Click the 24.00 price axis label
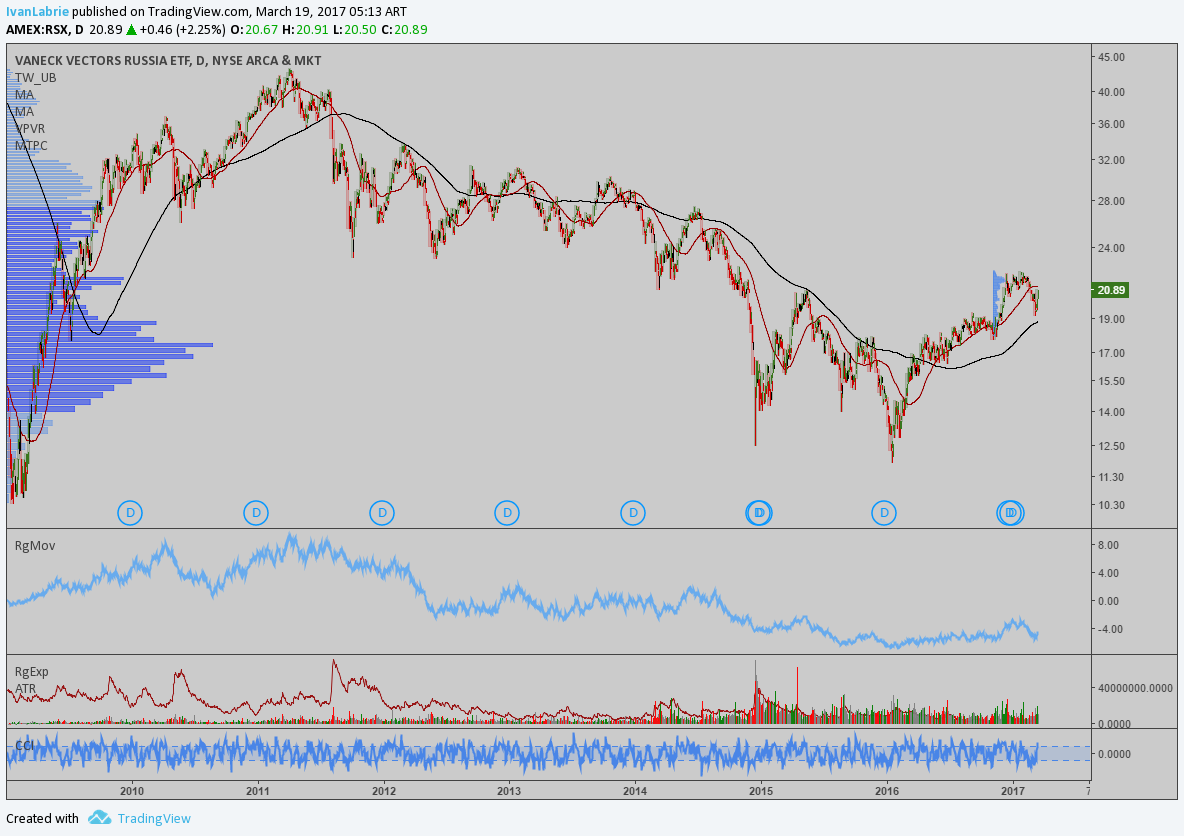Screen dimensions: 1184x836 (x=1112, y=248)
